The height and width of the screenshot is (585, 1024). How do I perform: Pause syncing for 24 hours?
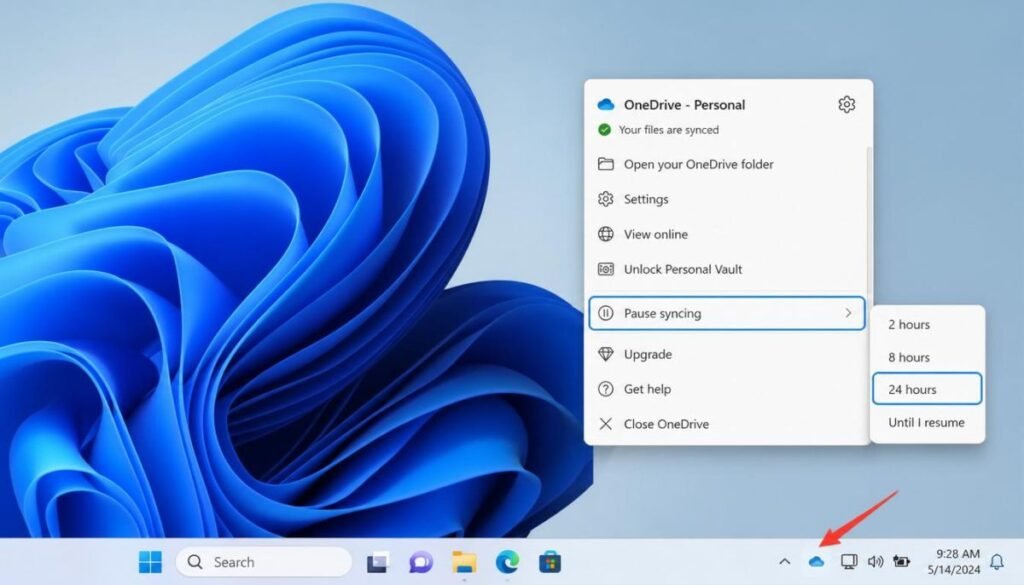[927, 389]
